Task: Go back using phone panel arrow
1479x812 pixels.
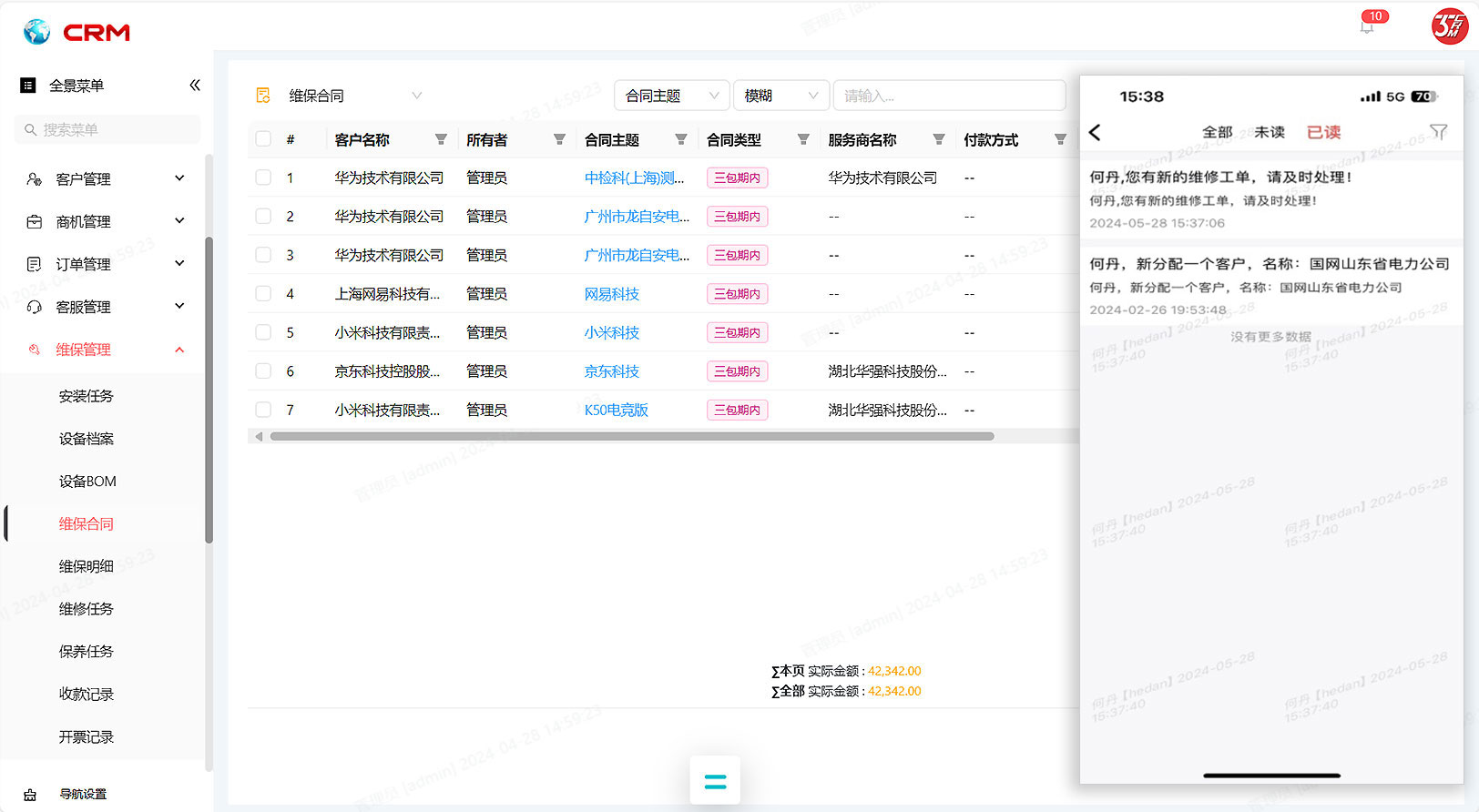Action: [1096, 132]
